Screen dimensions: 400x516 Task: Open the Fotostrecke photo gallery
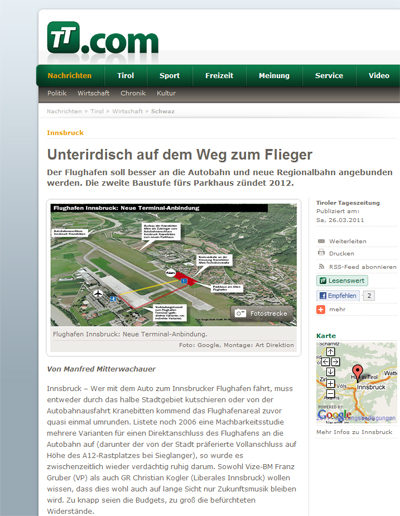tap(262, 313)
